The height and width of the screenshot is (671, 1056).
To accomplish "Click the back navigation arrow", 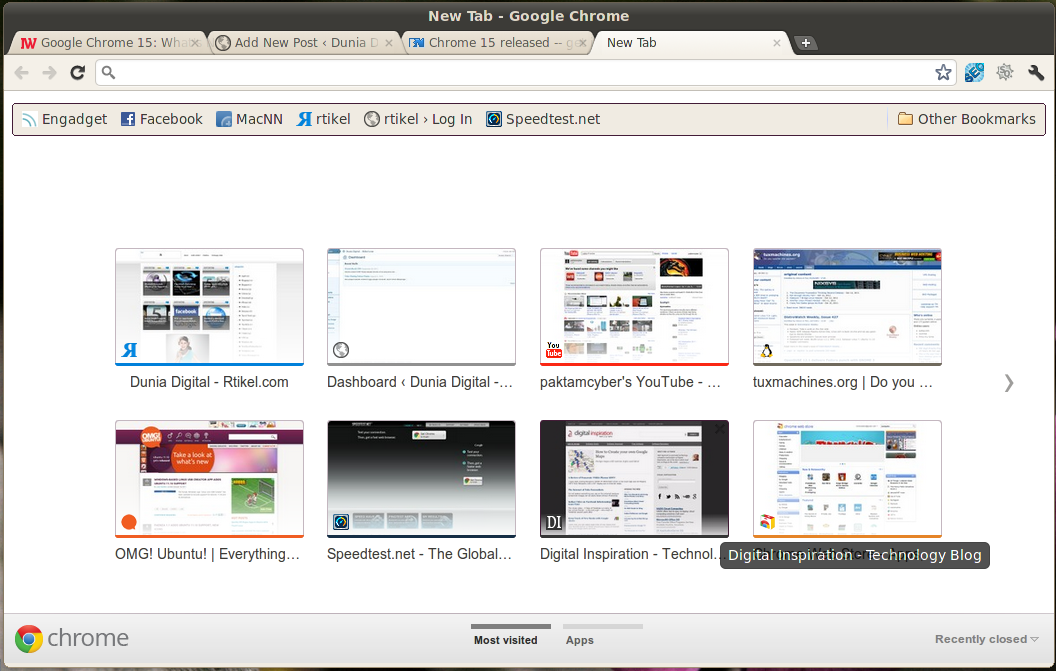I will coord(22,73).
